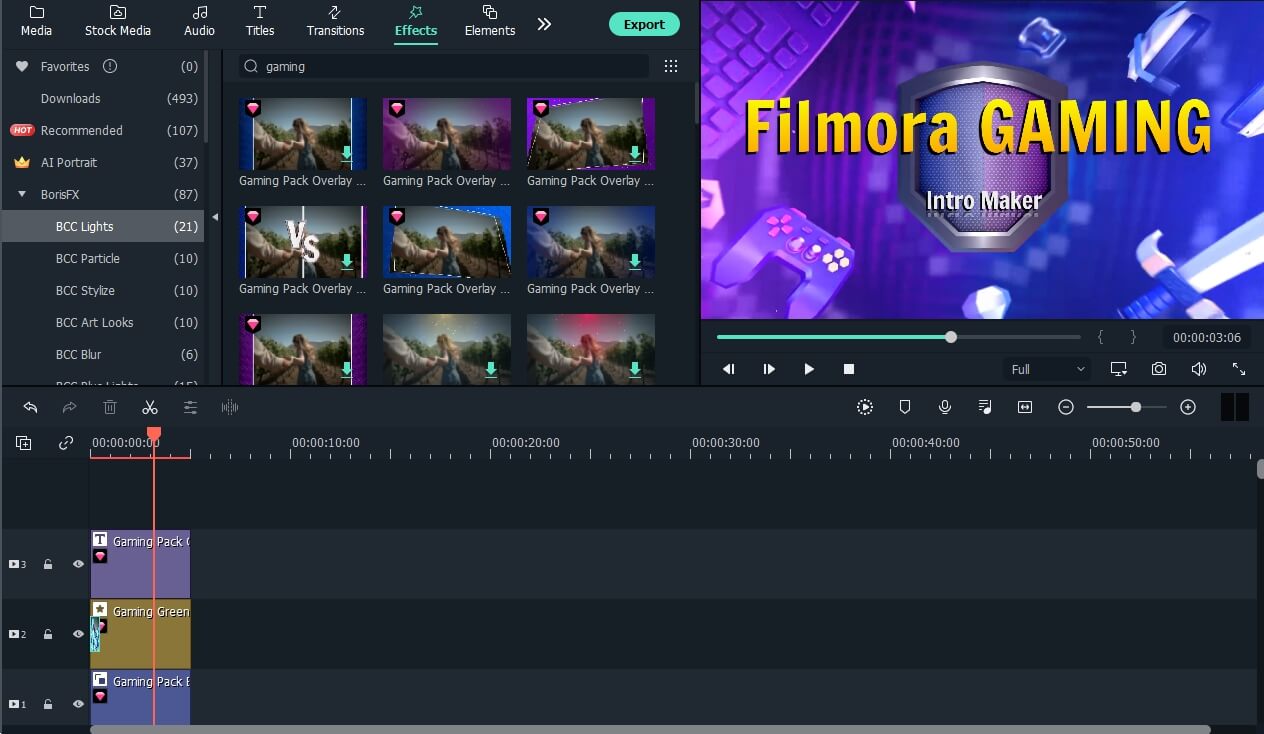The width and height of the screenshot is (1264, 734).
Task: Open the Edit adjustments sliders icon
Action: click(190, 407)
